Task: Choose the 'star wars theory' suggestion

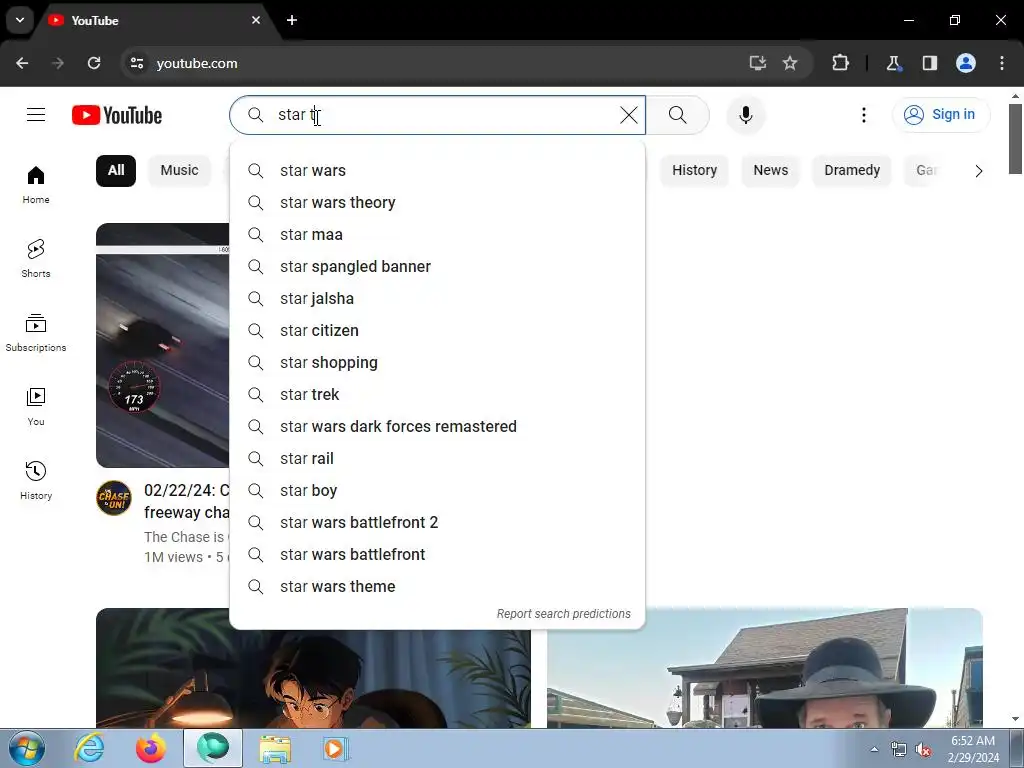Action: point(437,202)
